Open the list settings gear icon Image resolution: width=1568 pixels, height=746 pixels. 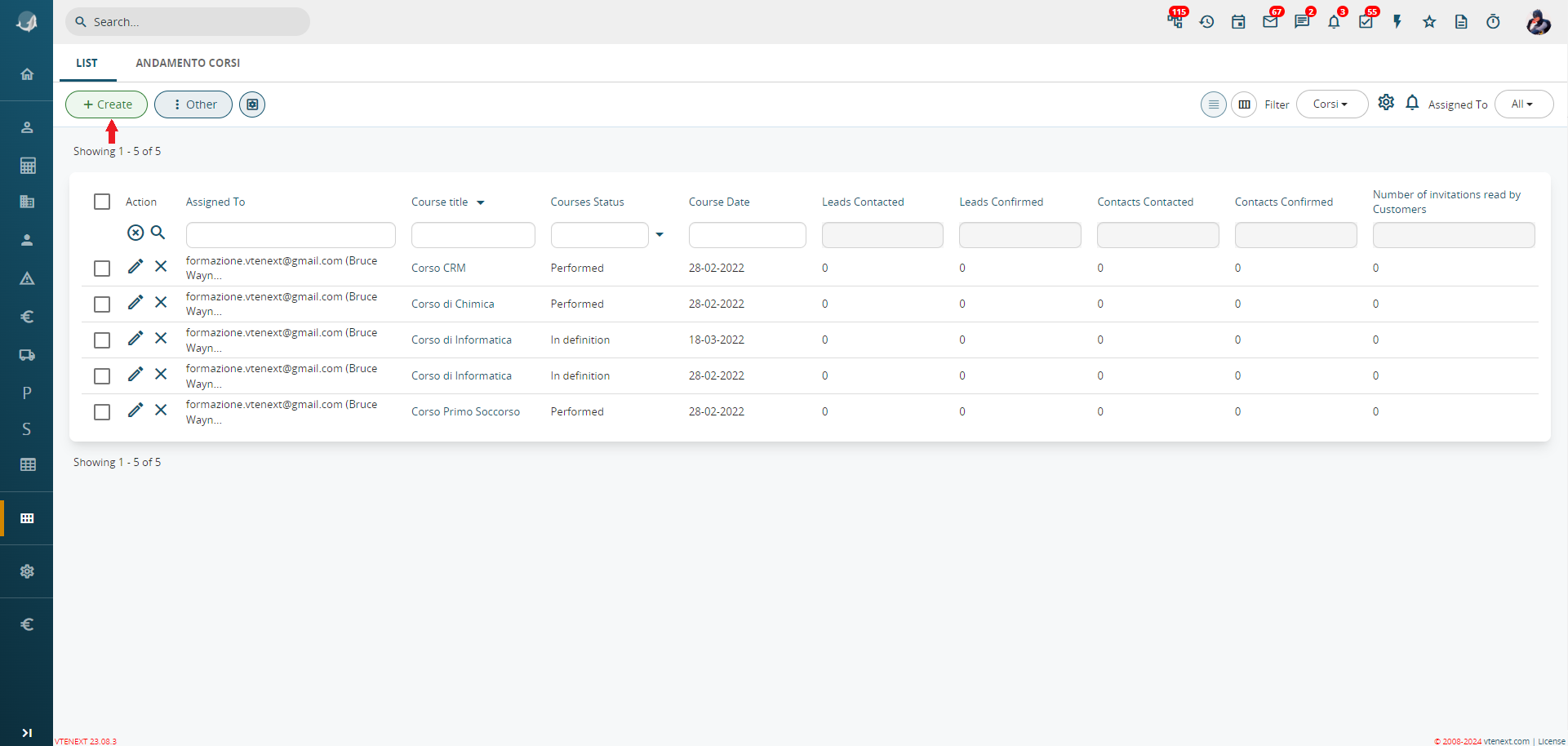1386,102
